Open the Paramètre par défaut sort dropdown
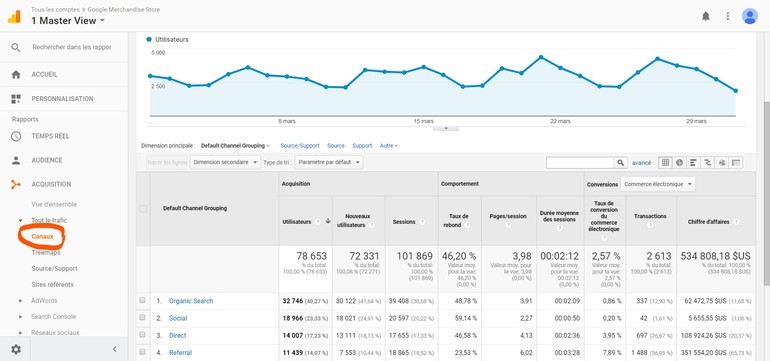Image resolution: width=770 pixels, height=361 pixels. click(329, 163)
